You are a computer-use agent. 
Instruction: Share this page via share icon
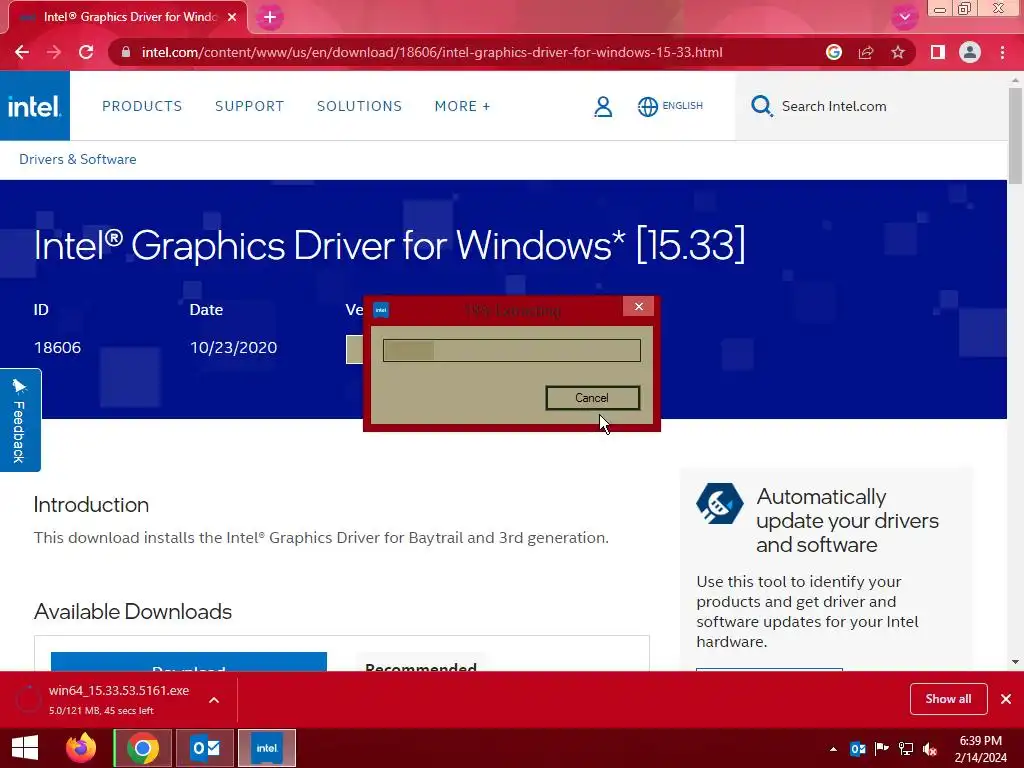[866, 52]
